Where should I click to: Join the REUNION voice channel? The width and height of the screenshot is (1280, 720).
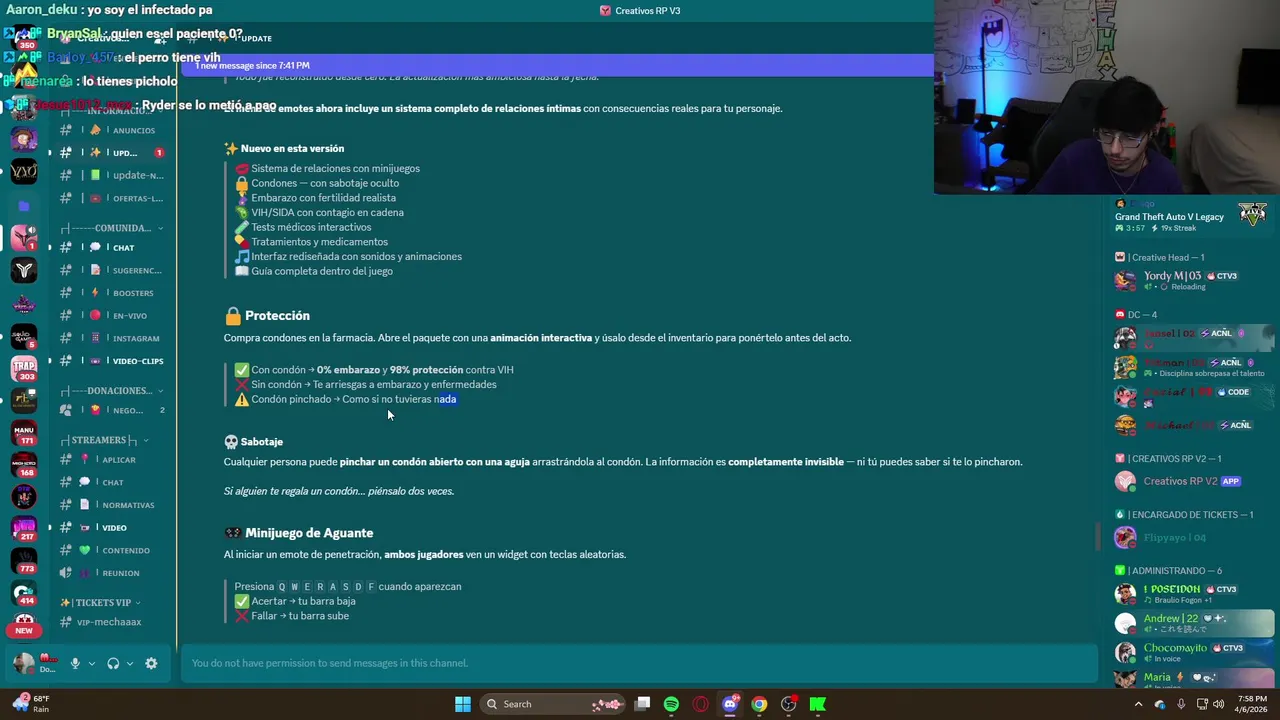pyautogui.click(x=112, y=573)
